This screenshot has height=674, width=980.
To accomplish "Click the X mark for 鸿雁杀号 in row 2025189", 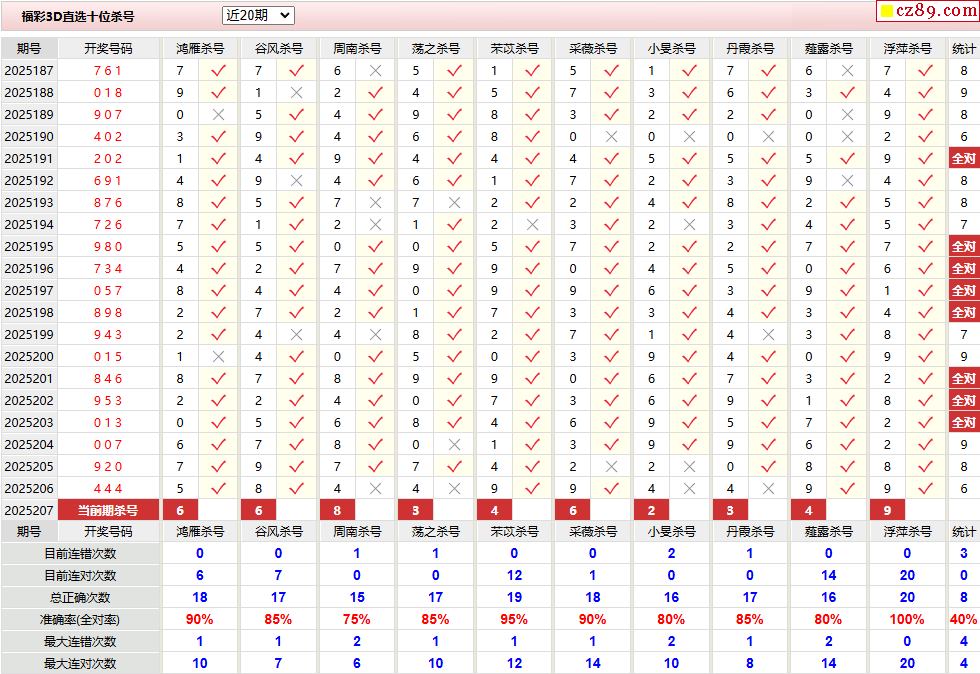I will [218, 114].
